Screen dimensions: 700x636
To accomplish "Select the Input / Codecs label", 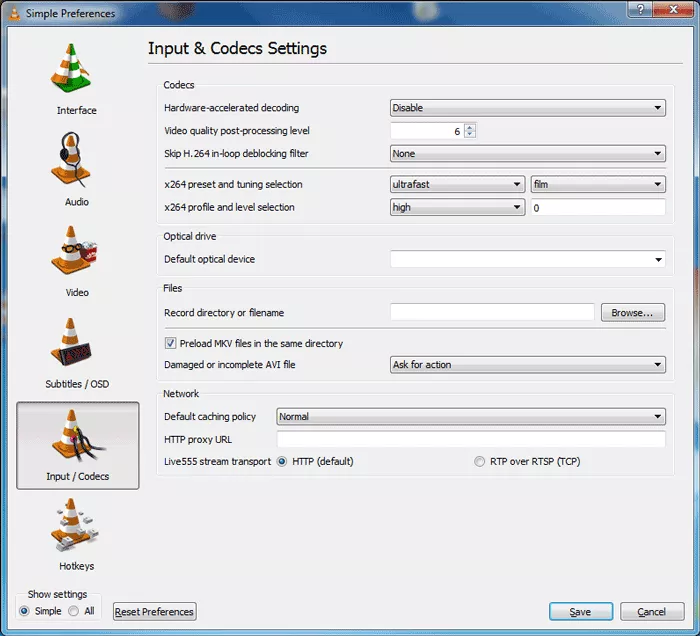I will [x=78, y=477].
